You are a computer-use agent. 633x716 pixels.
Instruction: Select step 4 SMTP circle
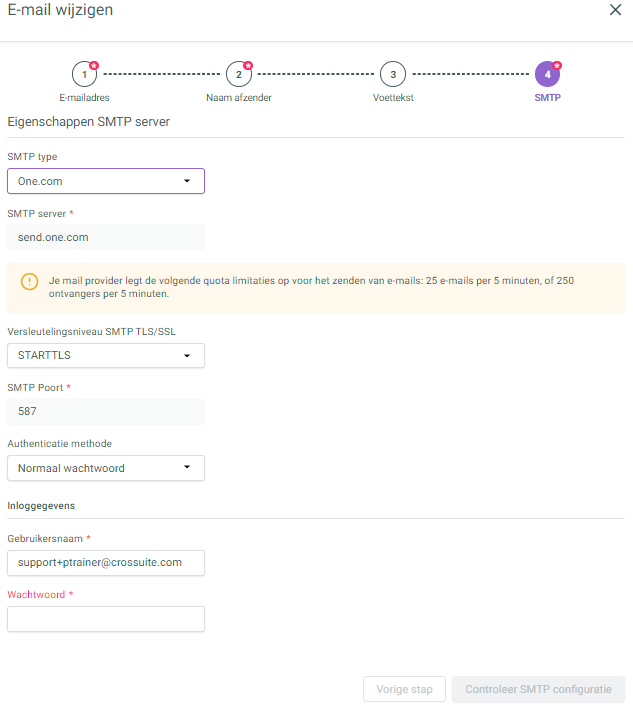click(x=547, y=74)
